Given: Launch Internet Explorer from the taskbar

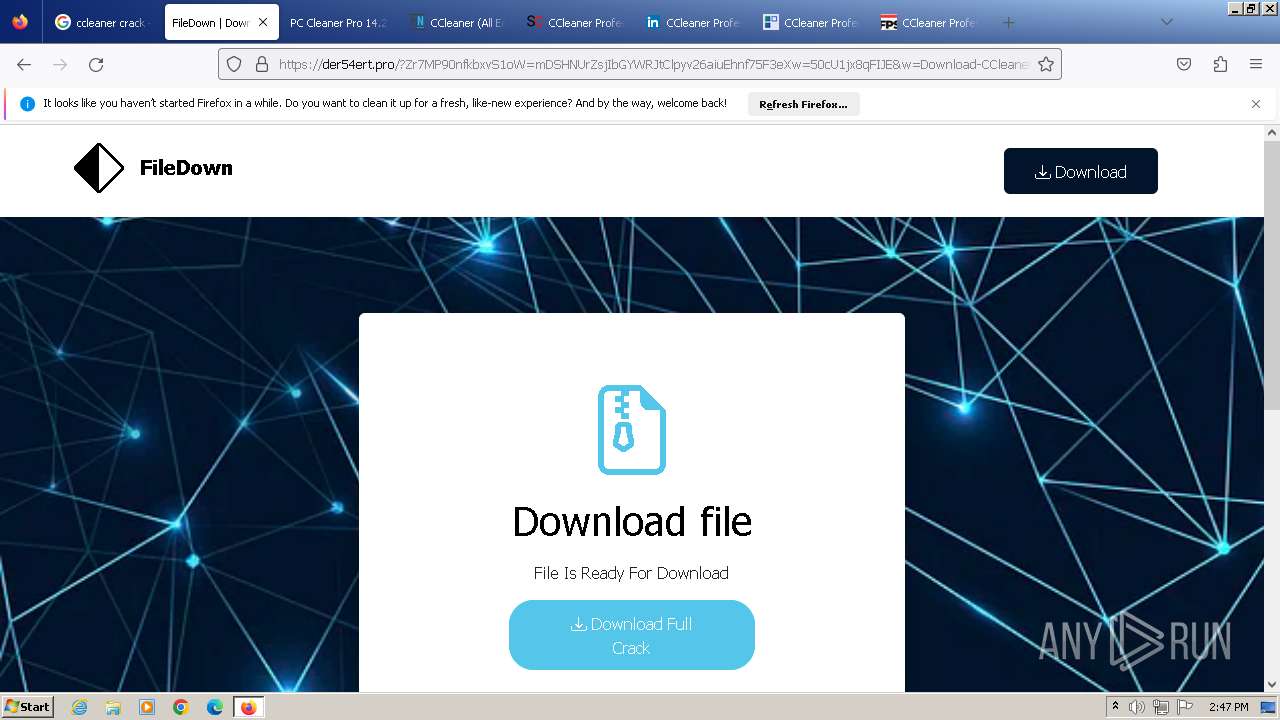Looking at the screenshot, I should (x=79, y=707).
